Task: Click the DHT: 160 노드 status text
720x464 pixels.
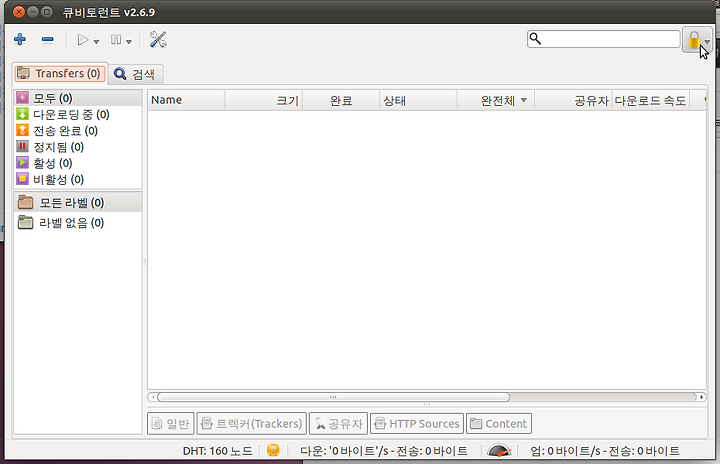Action: [x=218, y=451]
